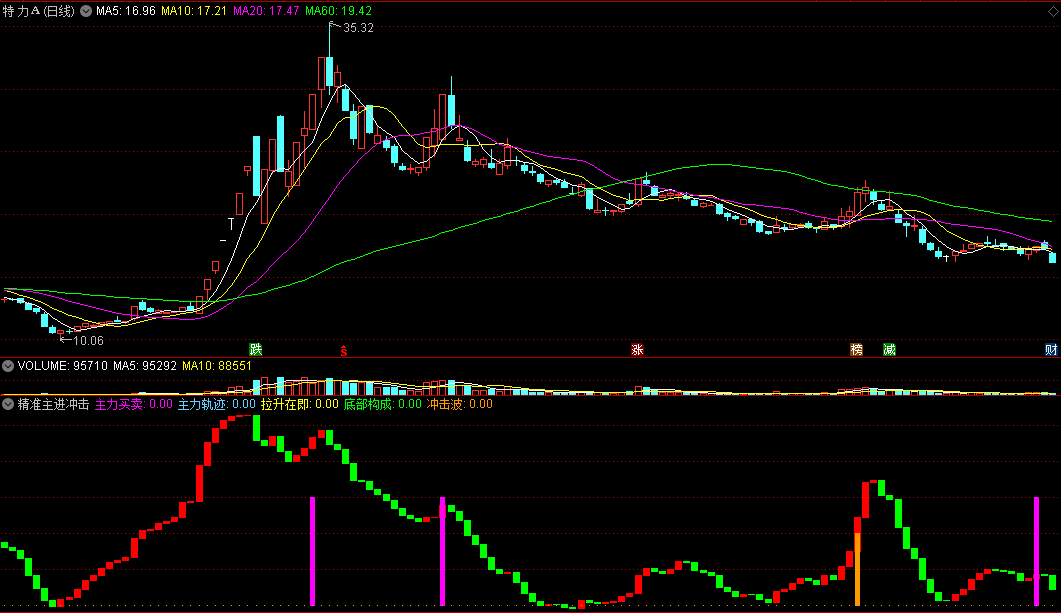
Task: Click the blue 财 event marker
Action: click(1051, 349)
